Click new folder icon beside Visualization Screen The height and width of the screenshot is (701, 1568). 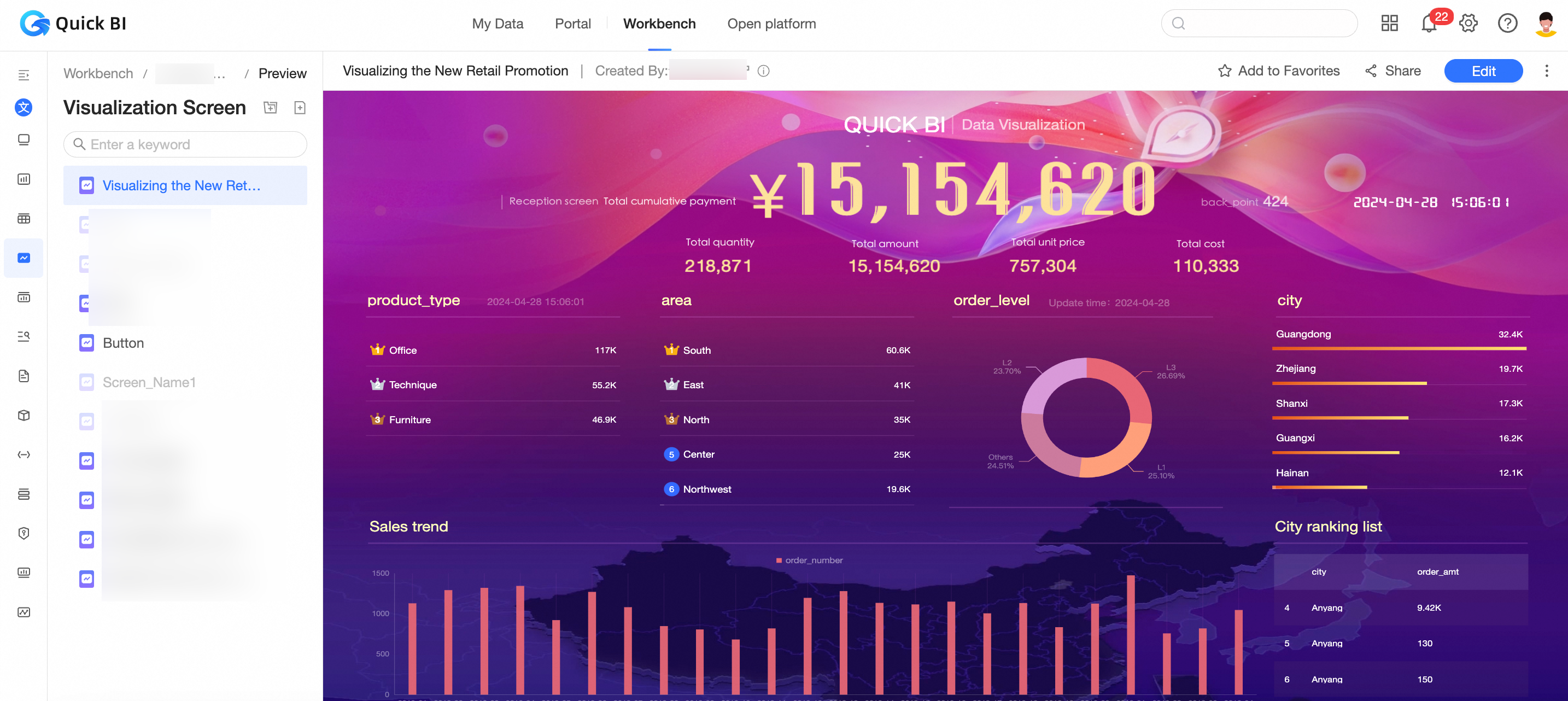(270, 108)
